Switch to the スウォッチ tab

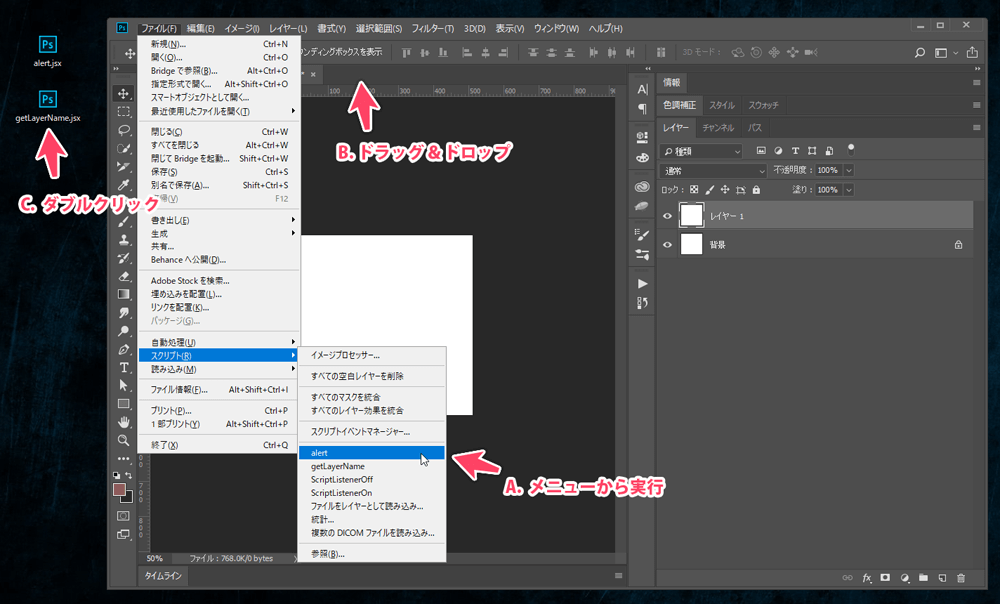click(763, 105)
